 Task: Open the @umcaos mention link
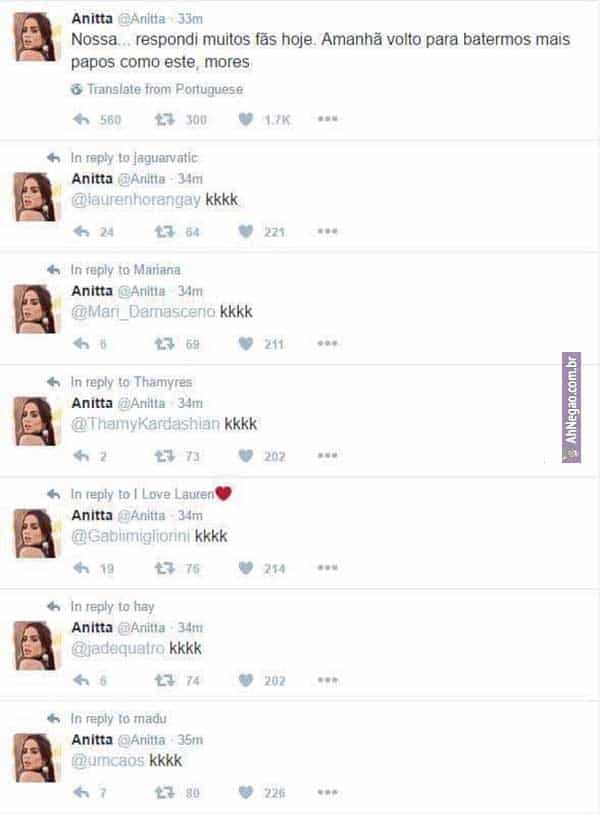108,761
